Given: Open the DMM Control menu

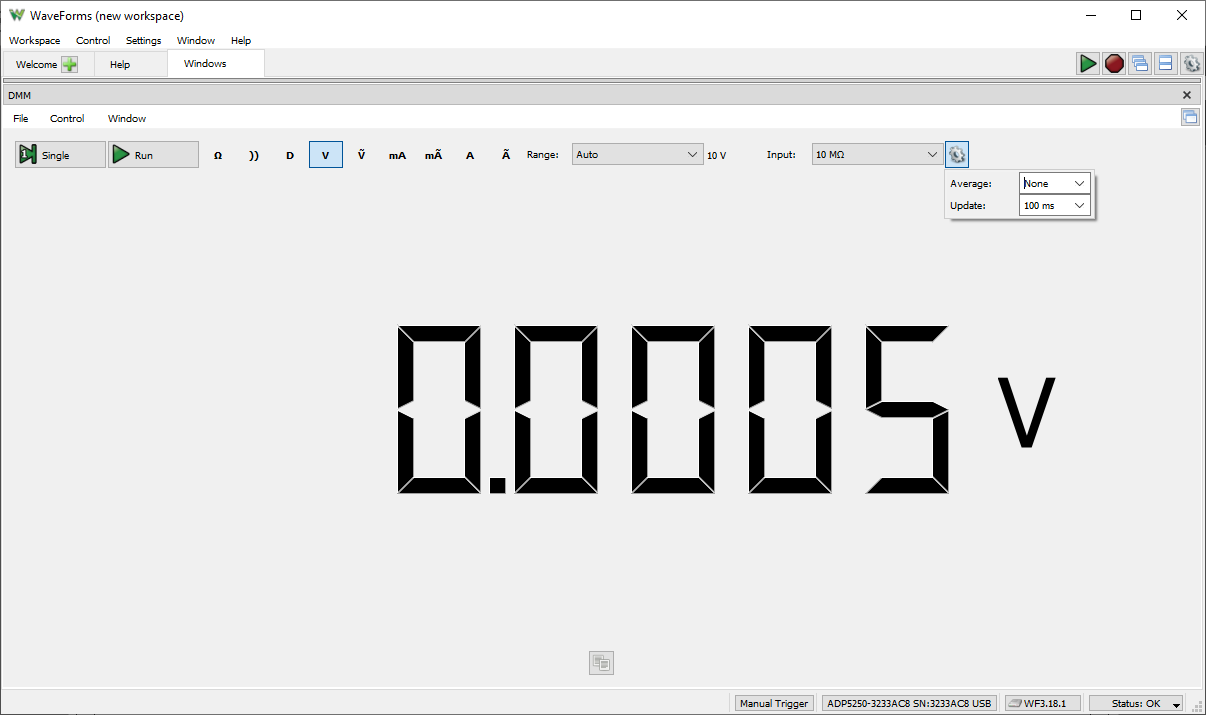Looking at the screenshot, I should pos(67,118).
